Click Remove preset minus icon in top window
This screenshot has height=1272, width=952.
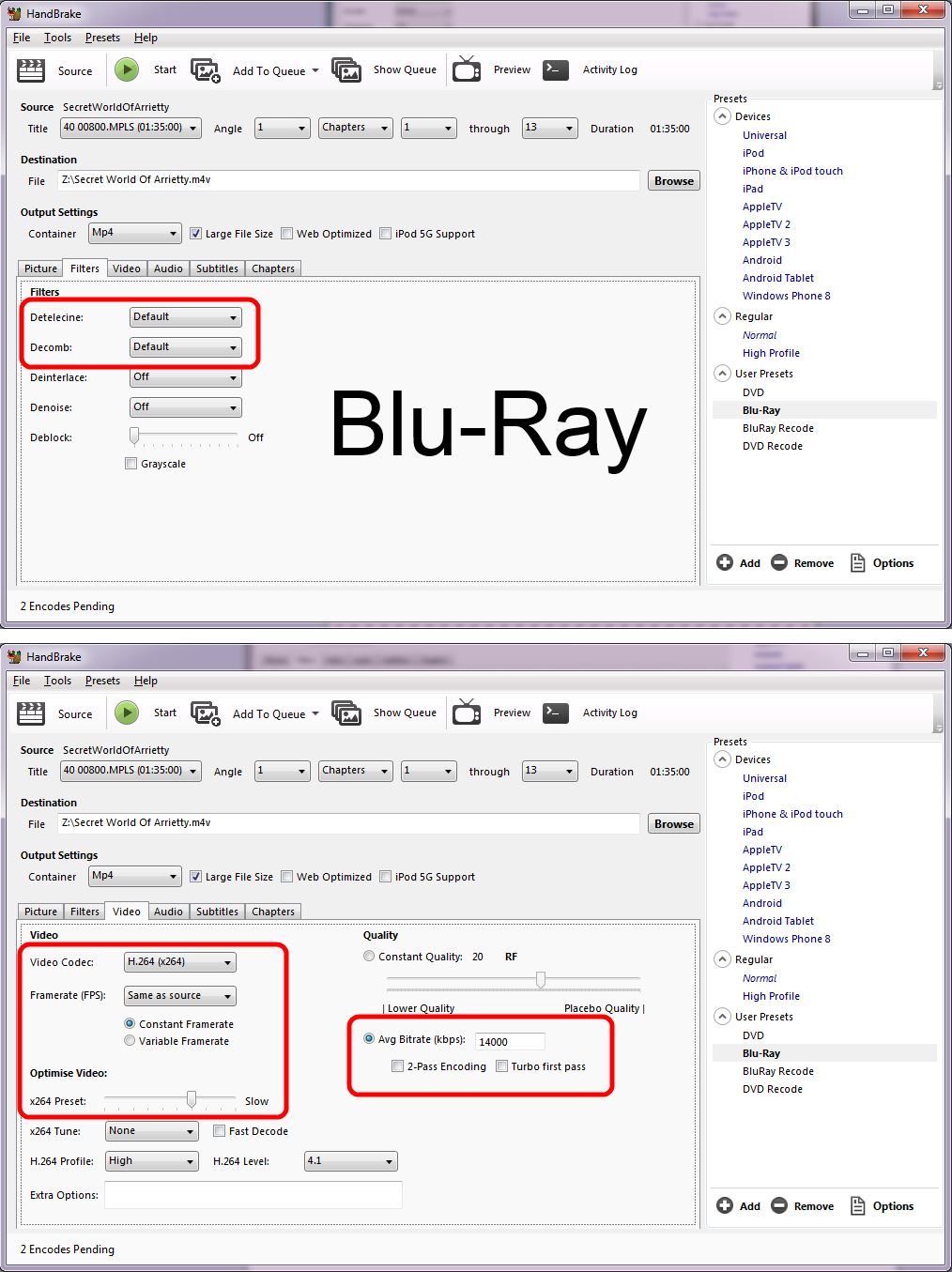point(779,562)
